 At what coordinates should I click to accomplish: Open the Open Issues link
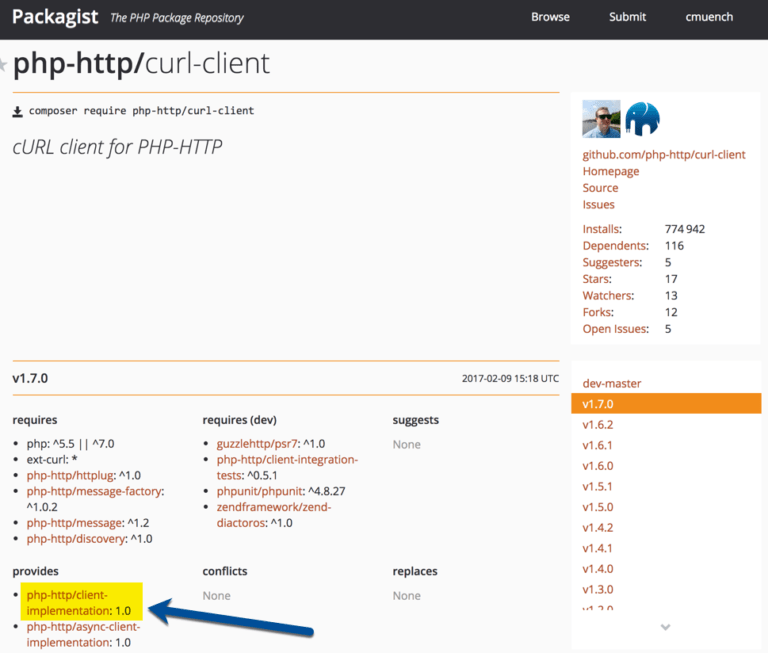616,329
